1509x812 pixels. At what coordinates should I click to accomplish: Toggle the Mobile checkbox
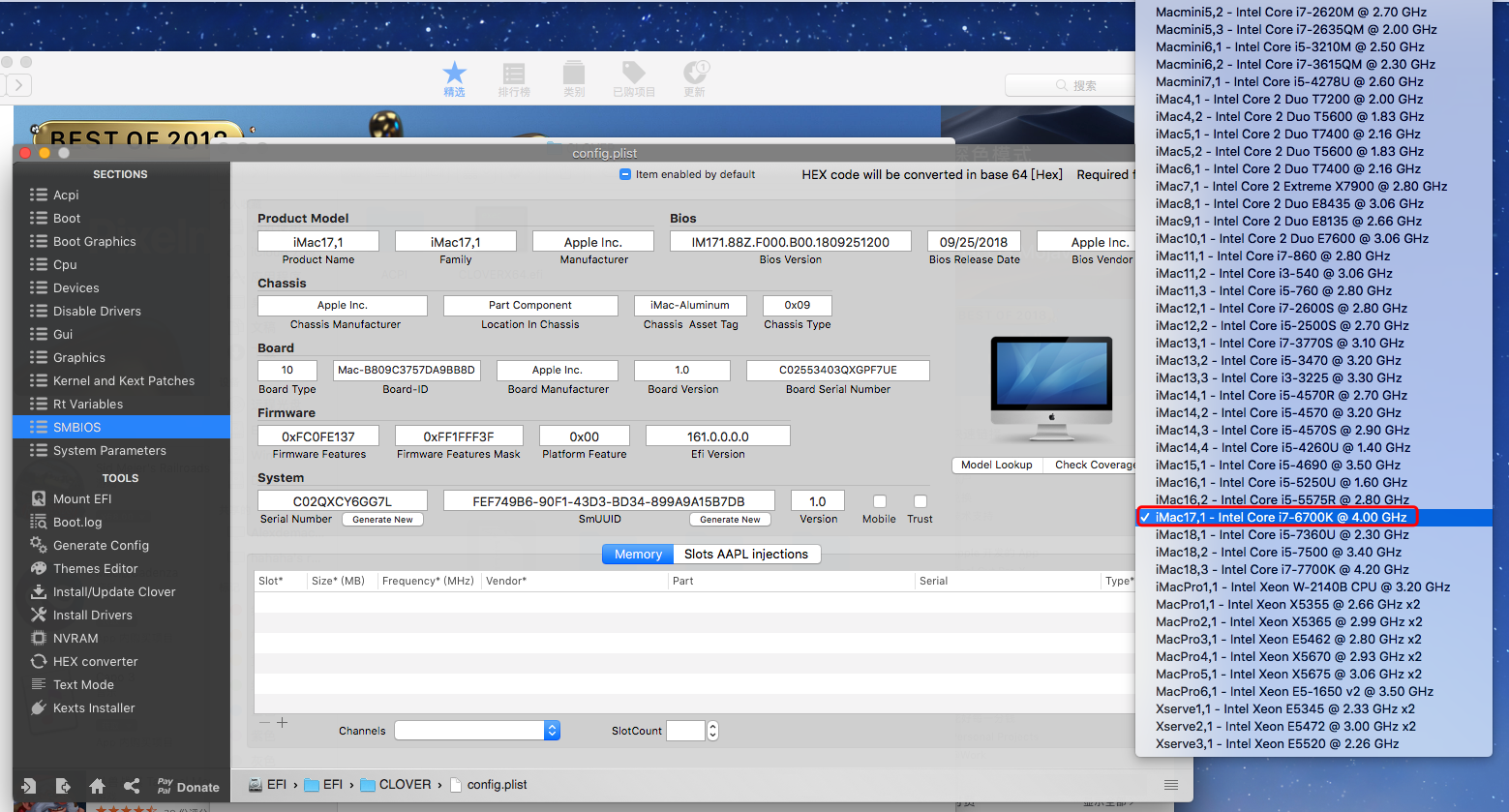pyautogui.click(x=880, y=501)
